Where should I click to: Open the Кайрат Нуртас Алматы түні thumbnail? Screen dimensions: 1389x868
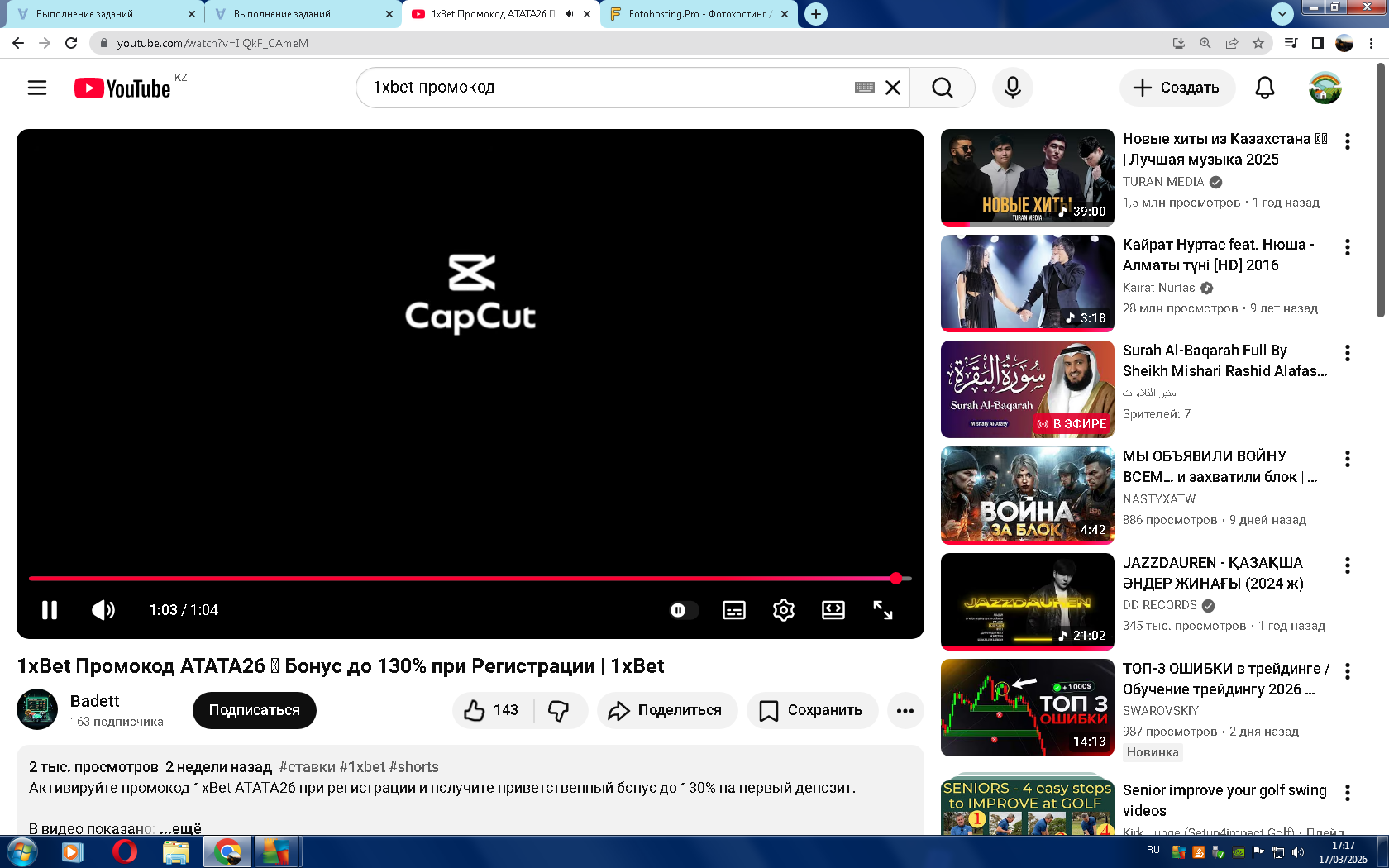point(1028,284)
